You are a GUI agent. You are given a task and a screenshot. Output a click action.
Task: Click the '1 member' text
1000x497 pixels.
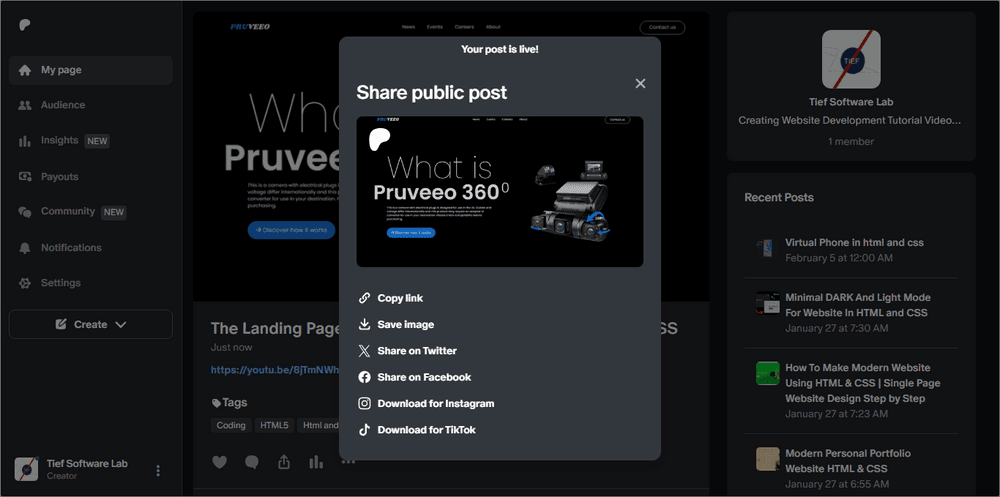click(851, 142)
